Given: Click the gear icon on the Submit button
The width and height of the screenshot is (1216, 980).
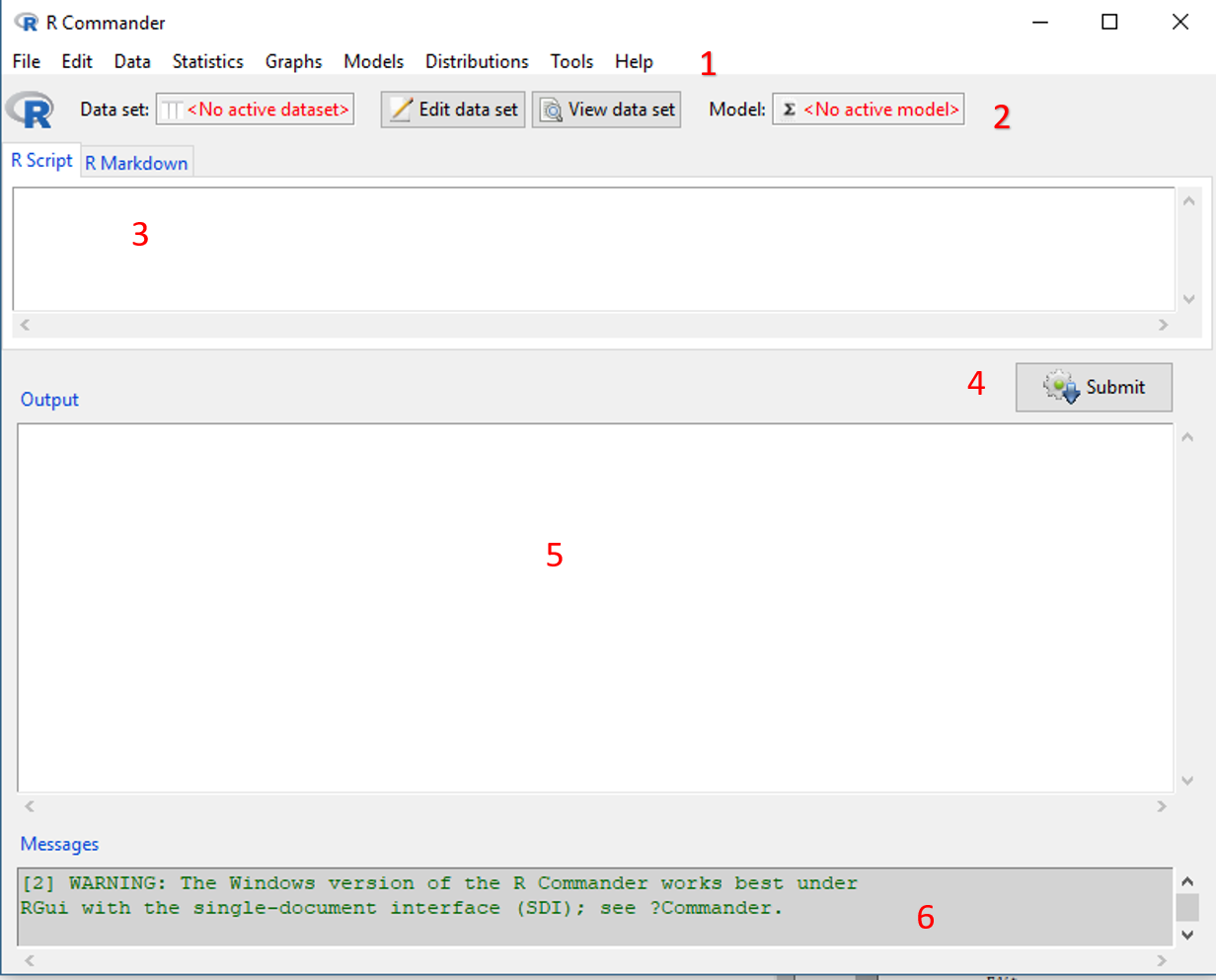Looking at the screenshot, I should click(x=1061, y=387).
